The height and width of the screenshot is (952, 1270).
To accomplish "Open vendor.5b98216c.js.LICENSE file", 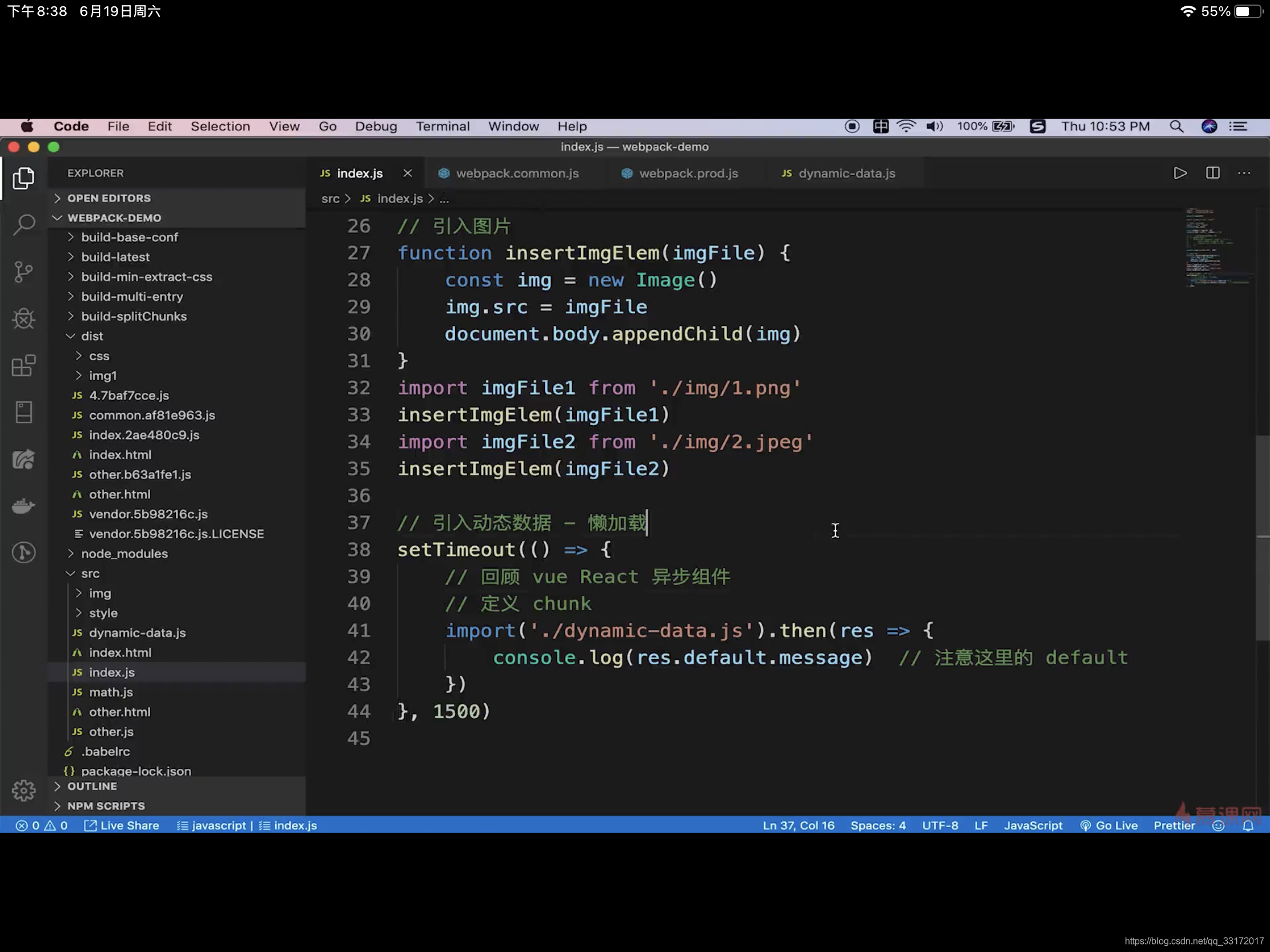I will (x=176, y=534).
